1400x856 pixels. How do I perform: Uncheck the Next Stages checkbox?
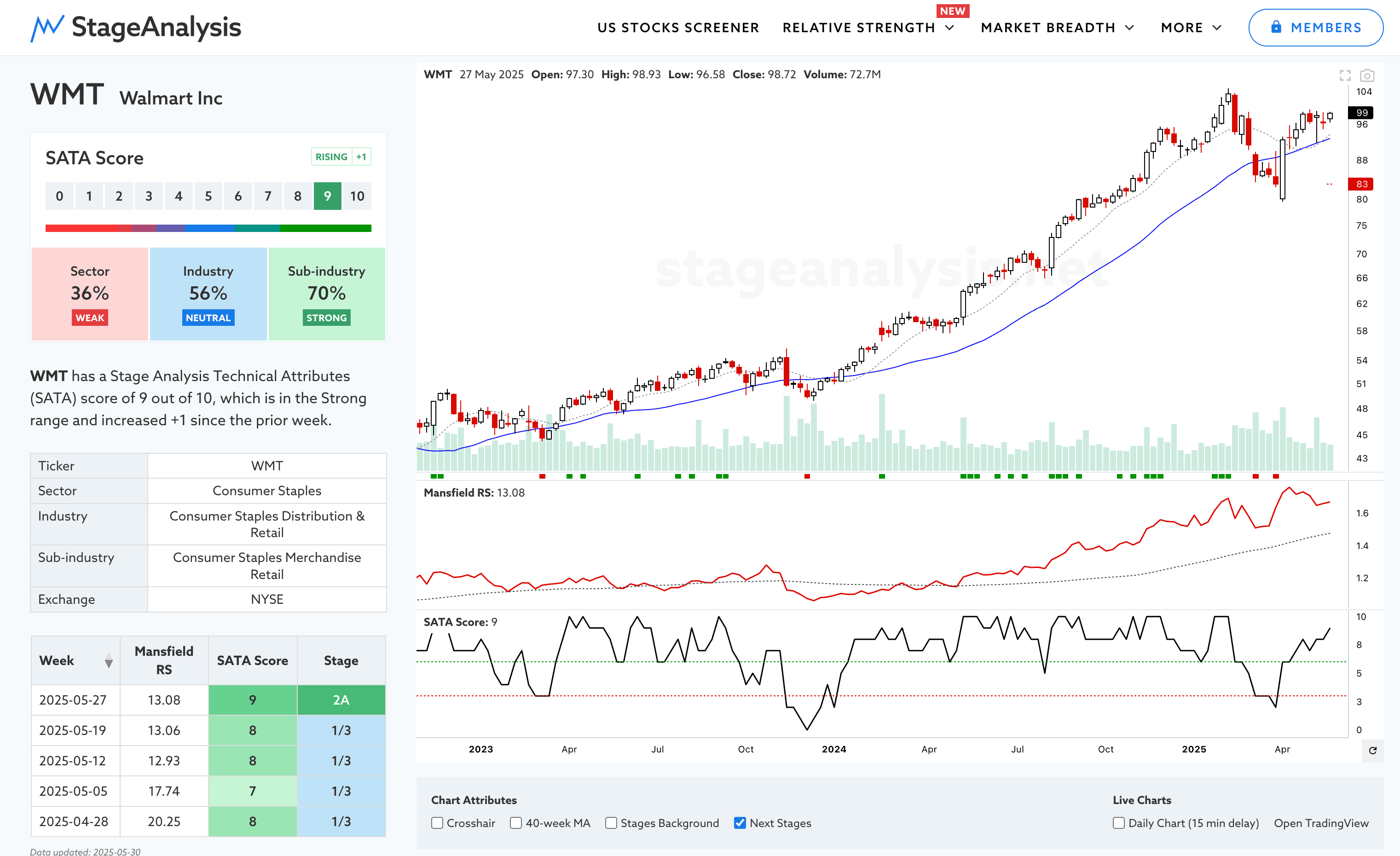[740, 823]
